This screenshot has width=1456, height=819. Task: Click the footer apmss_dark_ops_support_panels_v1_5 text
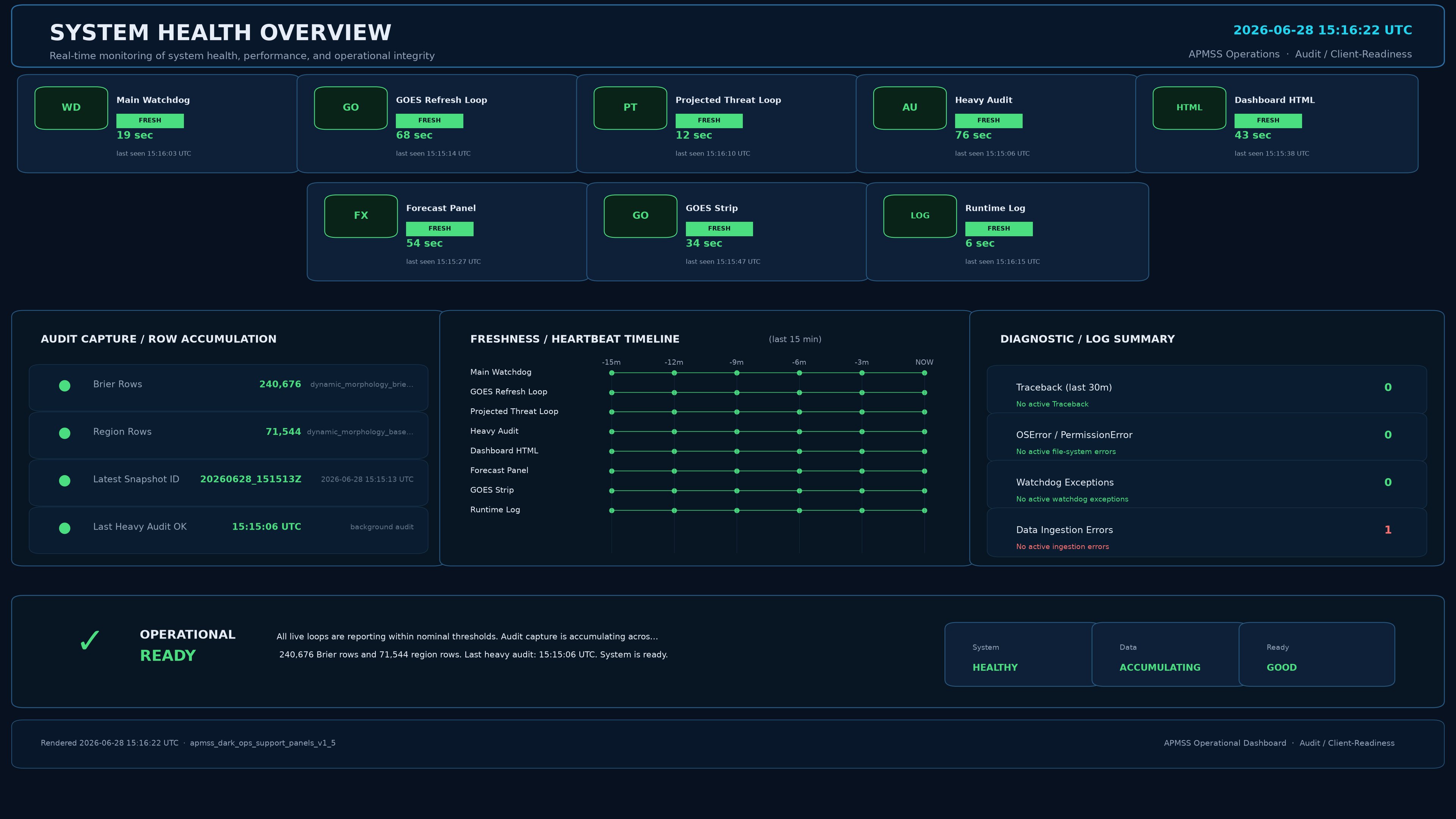coord(262,743)
